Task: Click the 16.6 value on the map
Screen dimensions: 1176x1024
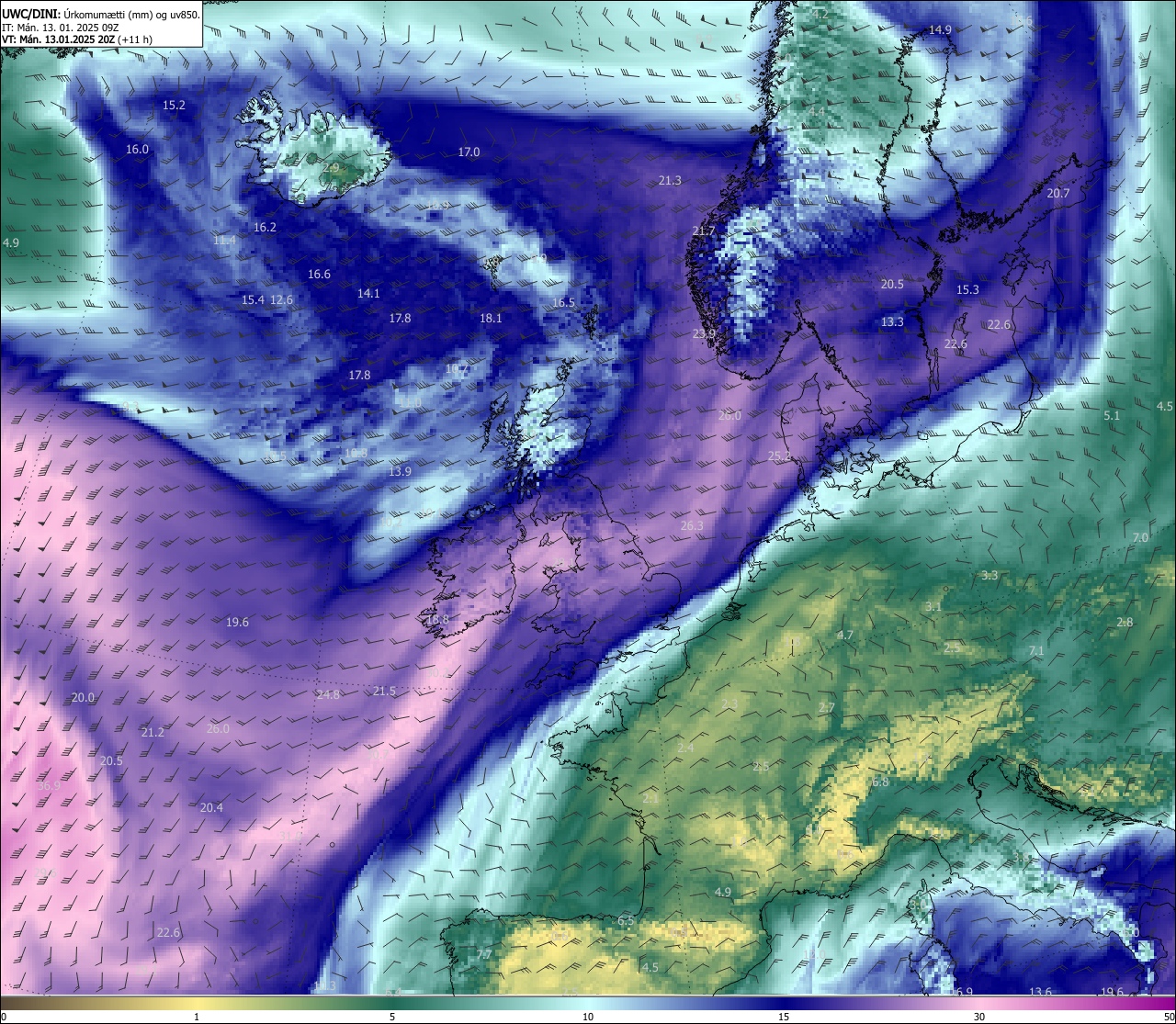Action: point(319,274)
